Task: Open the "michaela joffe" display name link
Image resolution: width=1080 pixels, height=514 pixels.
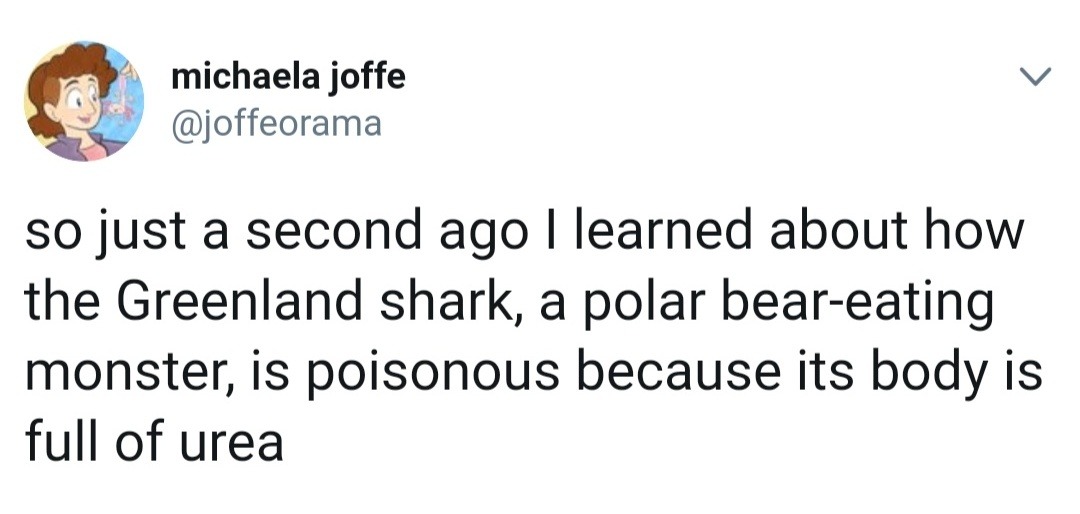Action: pos(289,77)
